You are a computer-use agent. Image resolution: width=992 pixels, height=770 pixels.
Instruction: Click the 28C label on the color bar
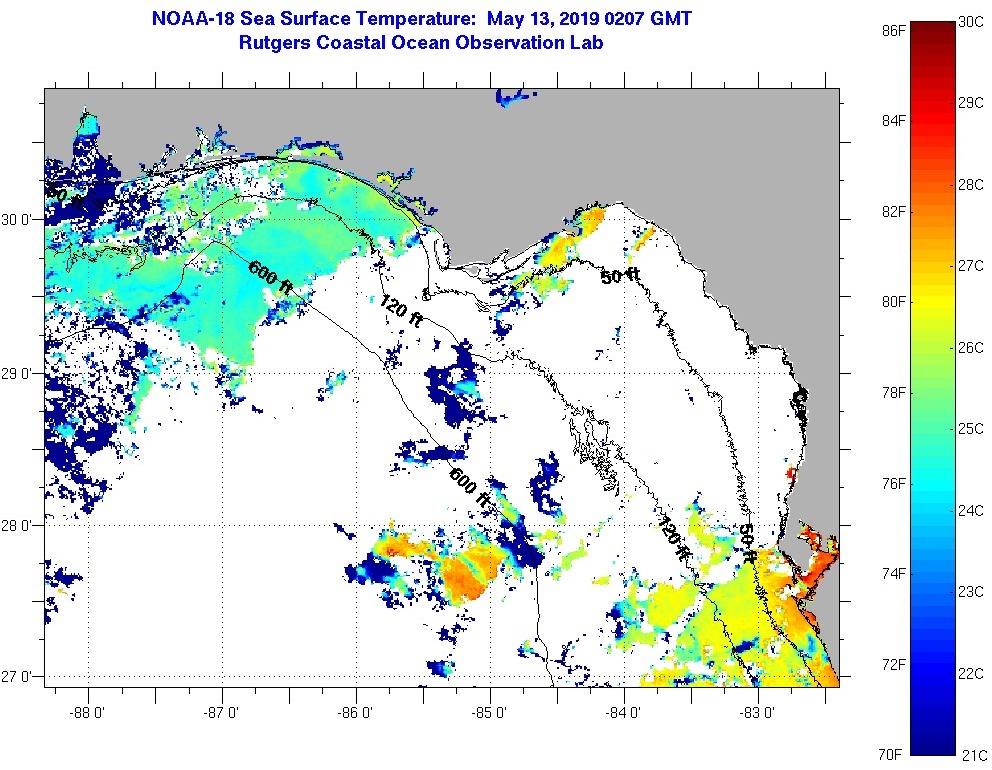[x=971, y=185]
